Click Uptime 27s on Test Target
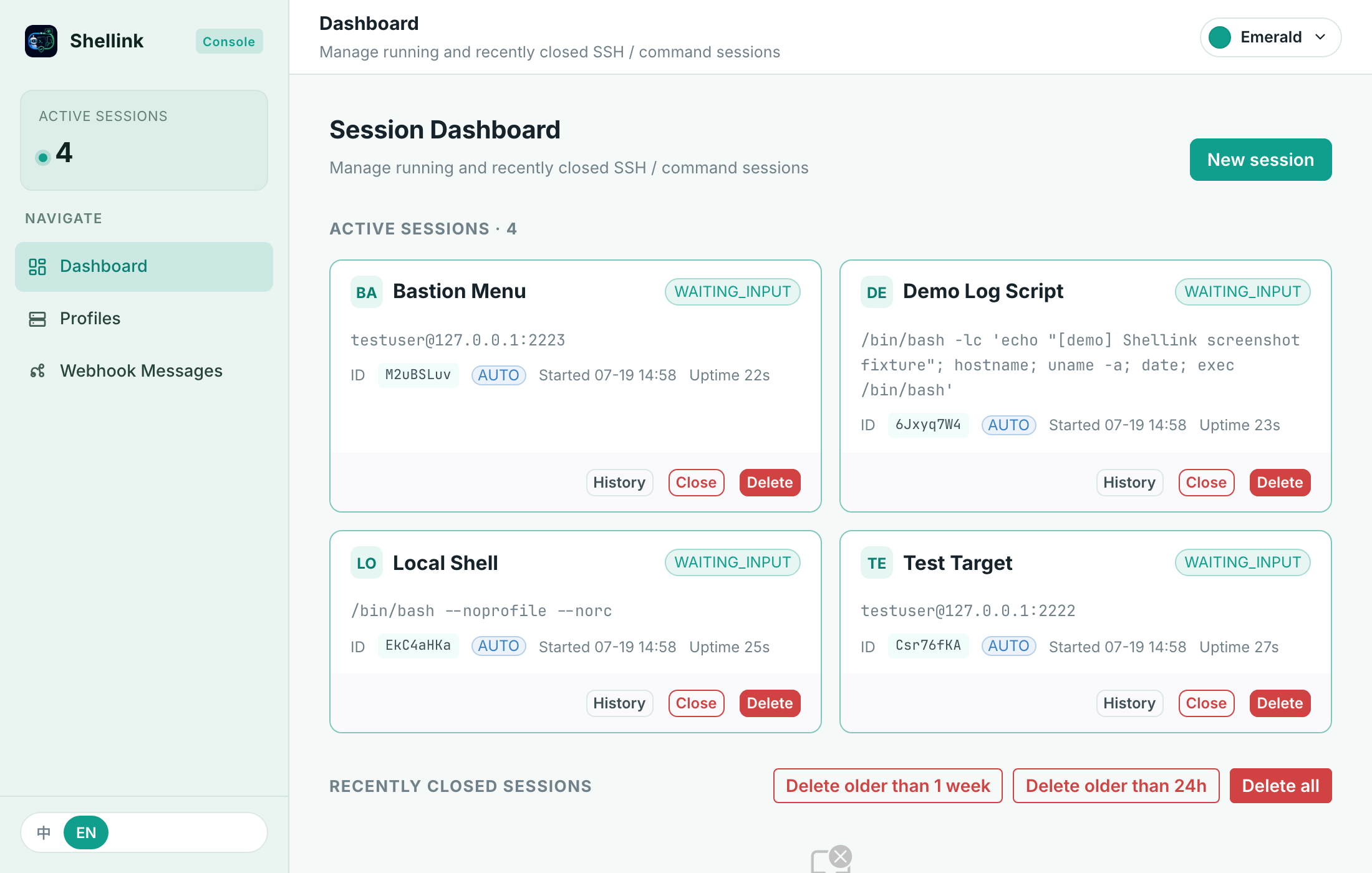The image size is (1372, 873). pyautogui.click(x=1239, y=647)
